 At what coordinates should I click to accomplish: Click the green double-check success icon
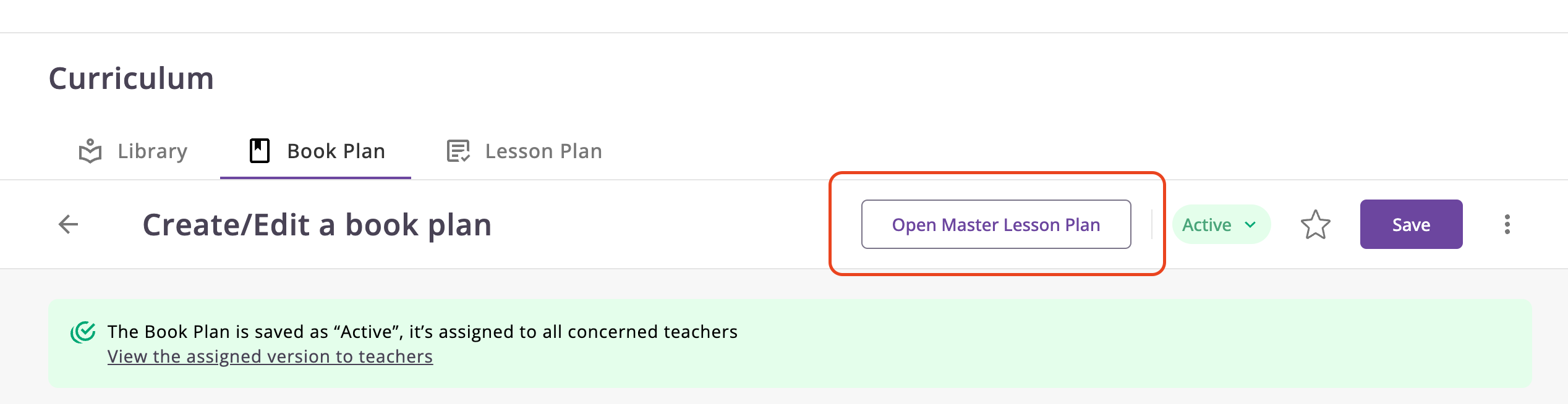pos(83,332)
